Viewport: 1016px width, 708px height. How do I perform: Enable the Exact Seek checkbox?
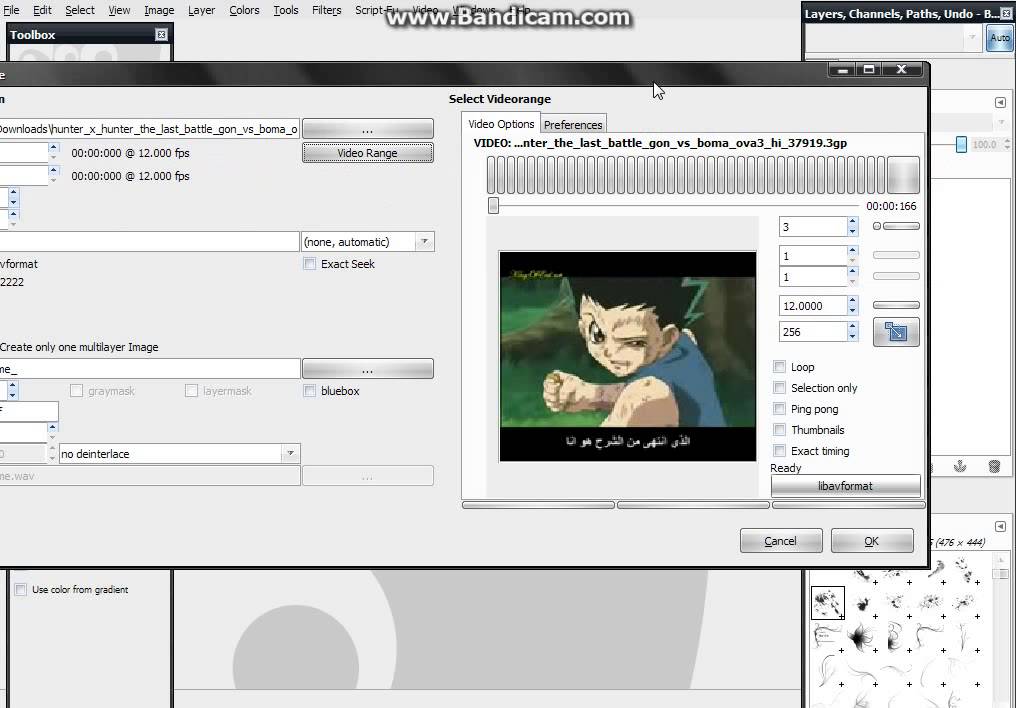tap(310, 264)
